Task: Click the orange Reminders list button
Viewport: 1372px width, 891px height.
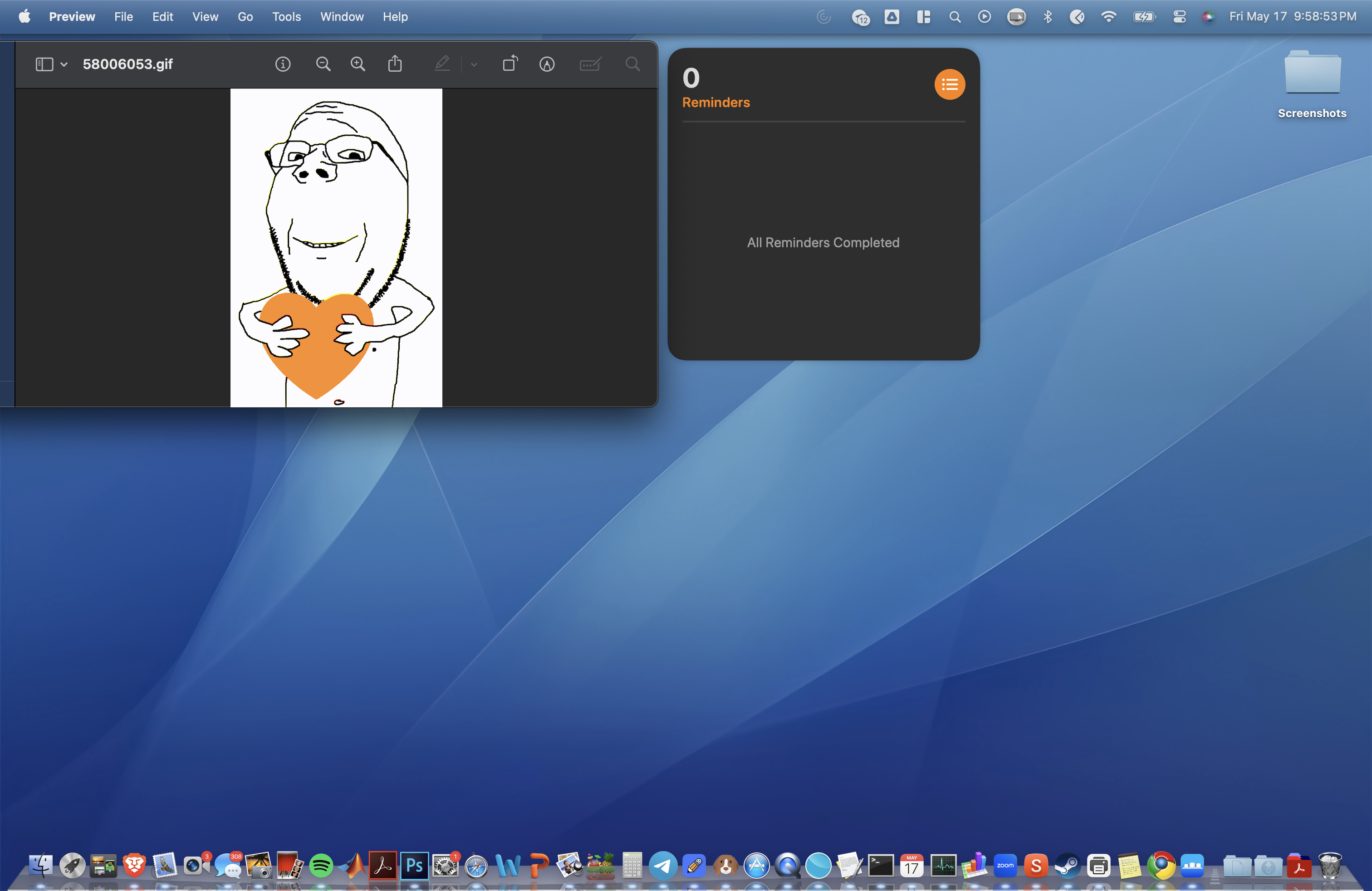Action: (949, 85)
